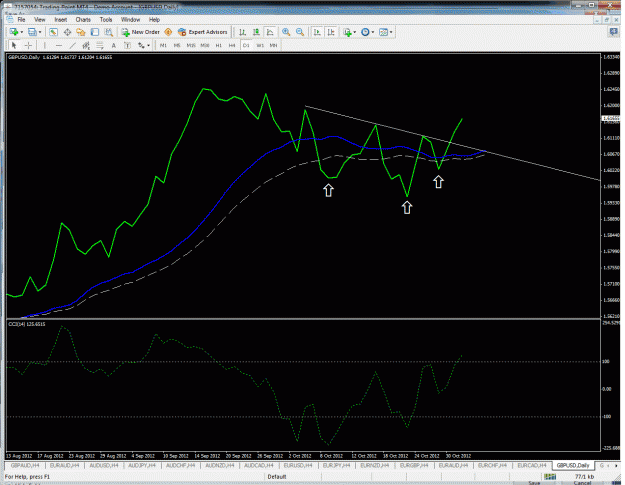Switch to the EURUSD,H4 chart tab
Image resolution: width=625 pixels, height=485 pixels.
[298, 465]
